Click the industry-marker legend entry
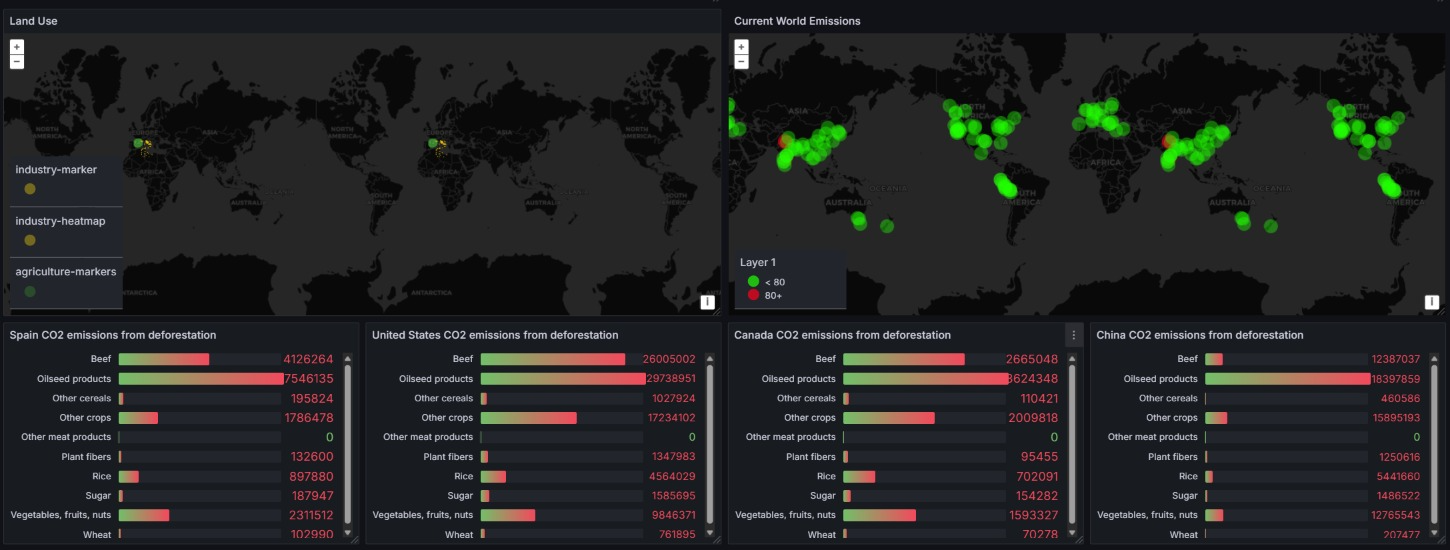This screenshot has width=1450, height=550. pos(56,170)
